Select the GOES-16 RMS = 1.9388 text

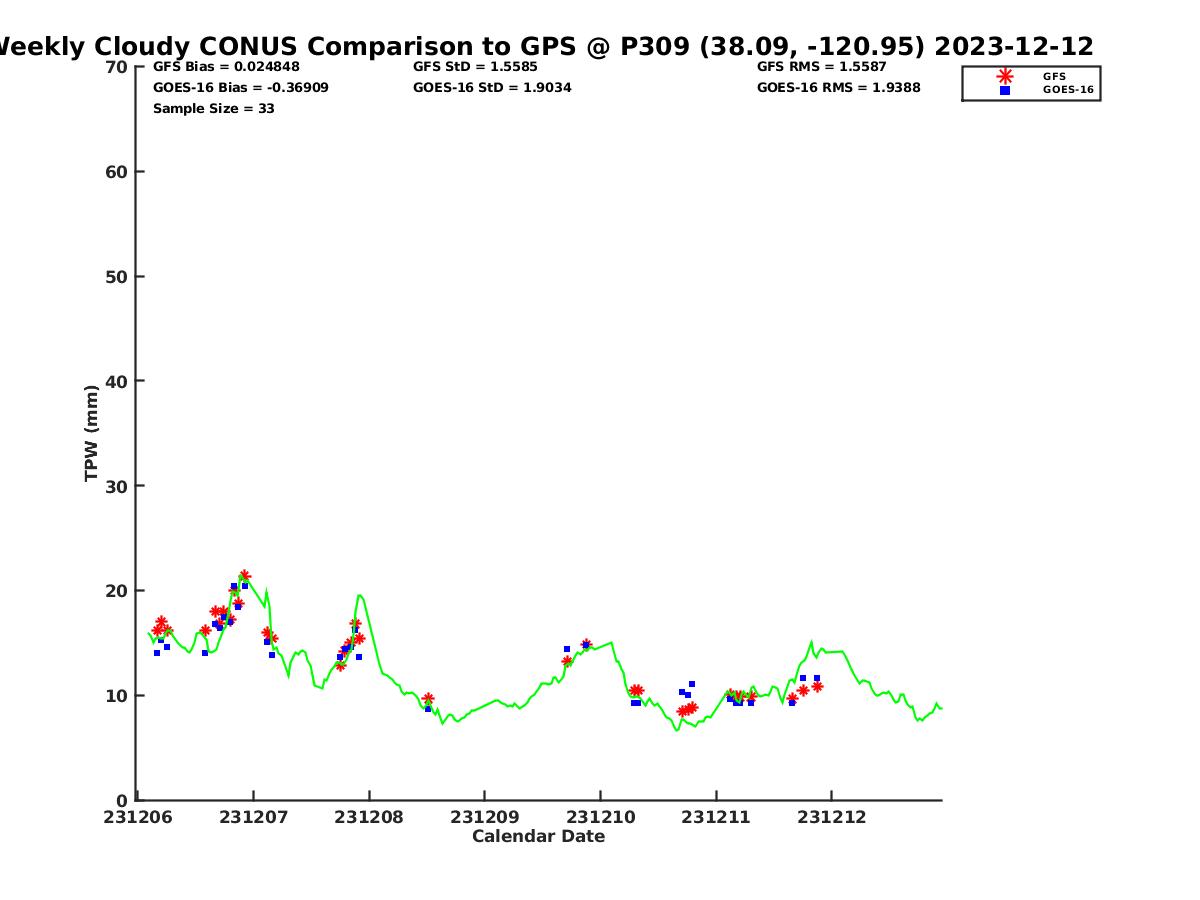coord(838,87)
